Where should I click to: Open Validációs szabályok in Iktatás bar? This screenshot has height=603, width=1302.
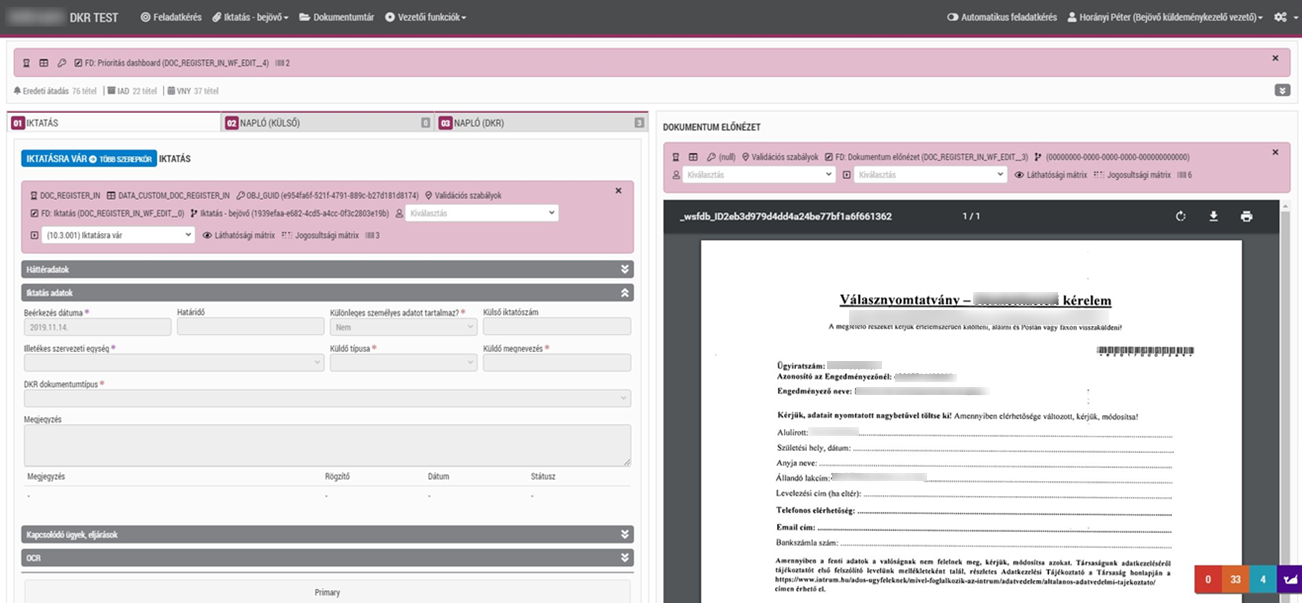point(463,196)
